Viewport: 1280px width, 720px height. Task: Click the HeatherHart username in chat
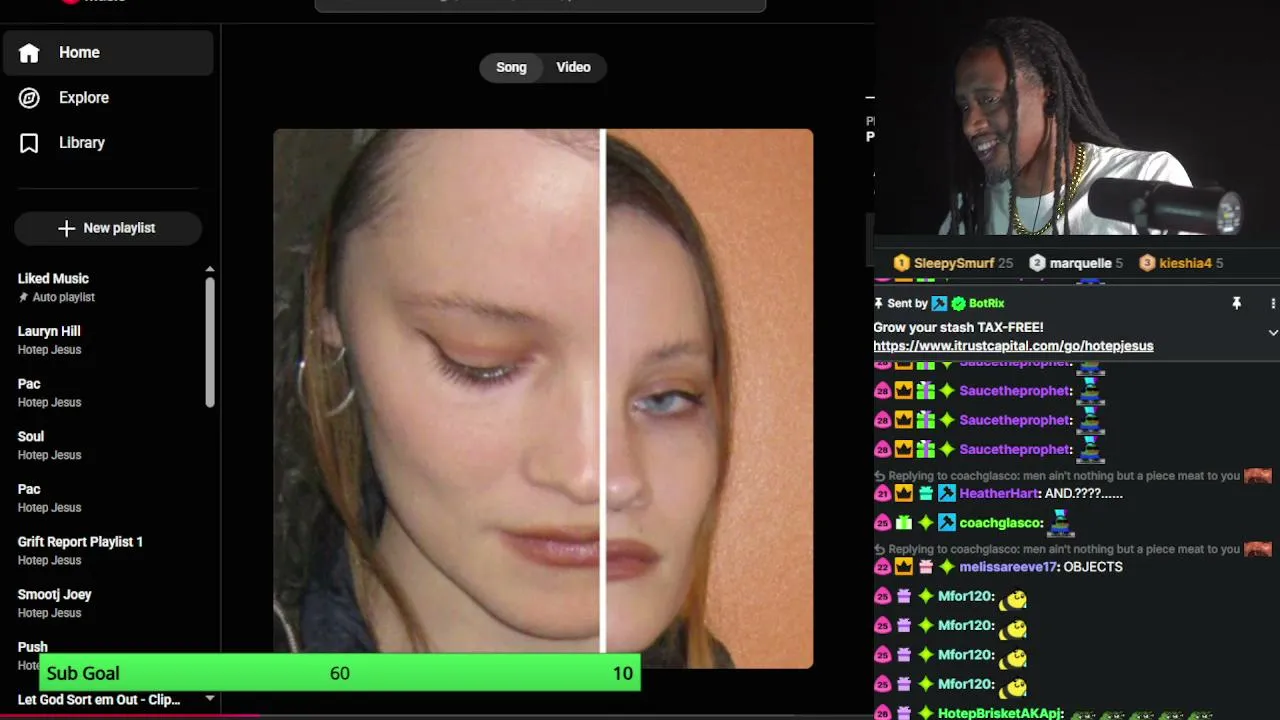[x=999, y=493]
